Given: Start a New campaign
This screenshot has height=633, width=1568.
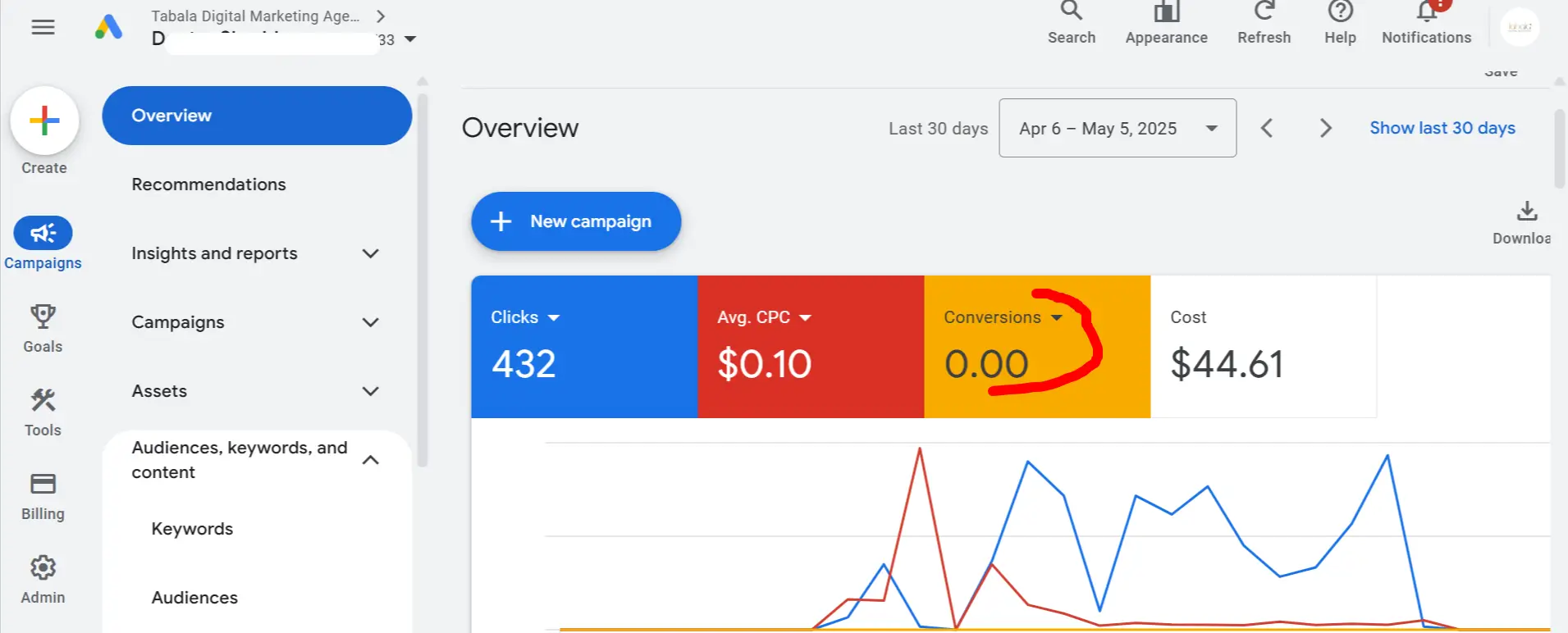Looking at the screenshot, I should click(x=576, y=221).
